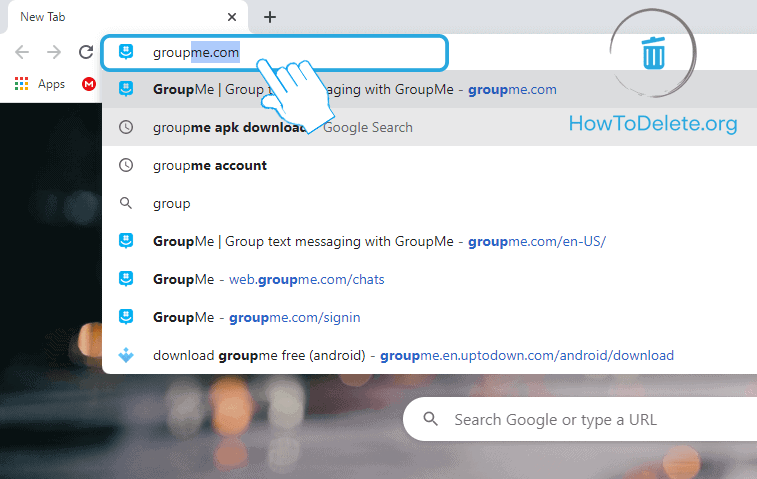The width and height of the screenshot is (757, 479).
Task: Click the GroupMe icon beside the en-US suggestion
Action: tap(126, 241)
